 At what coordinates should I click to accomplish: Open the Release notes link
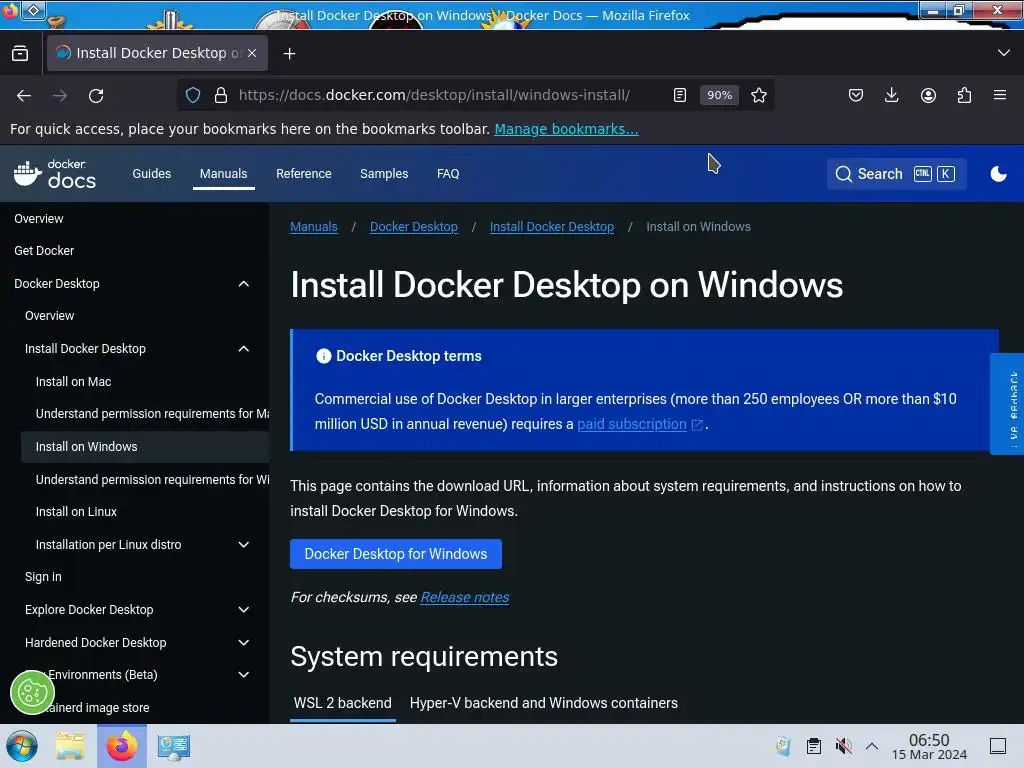click(464, 597)
